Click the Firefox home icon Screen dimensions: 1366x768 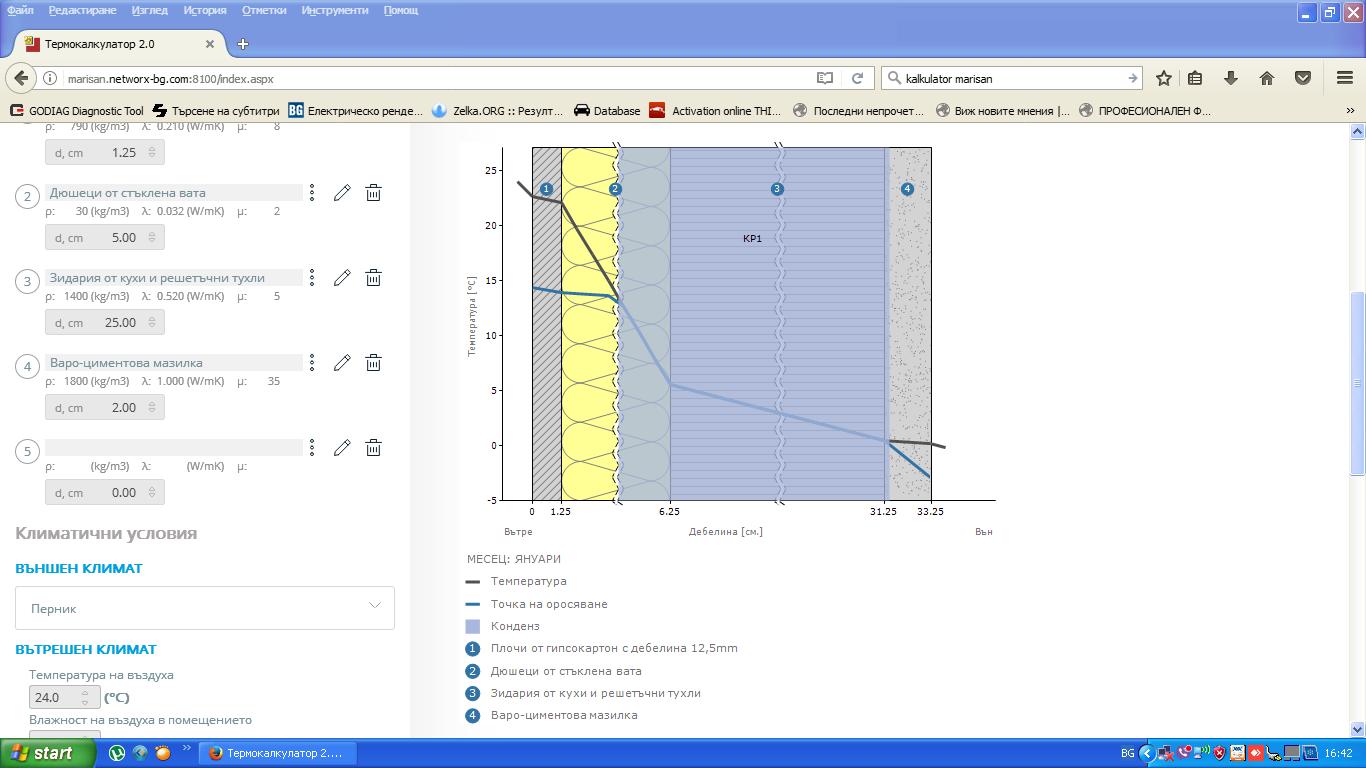coord(1266,78)
